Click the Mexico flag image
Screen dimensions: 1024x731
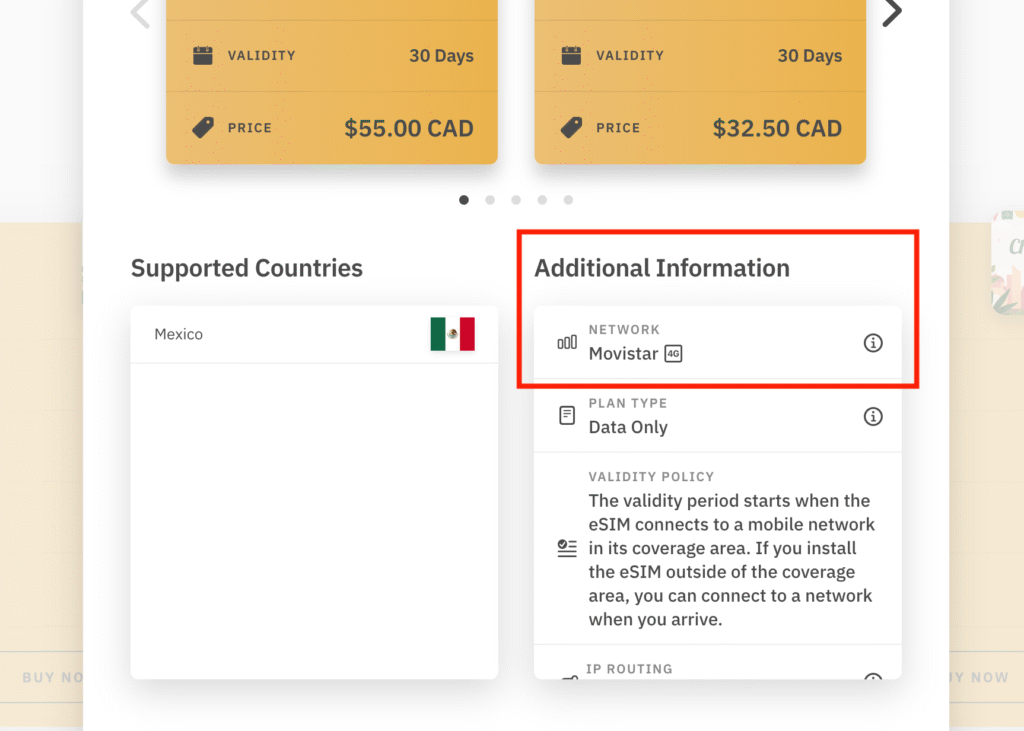[x=452, y=334]
